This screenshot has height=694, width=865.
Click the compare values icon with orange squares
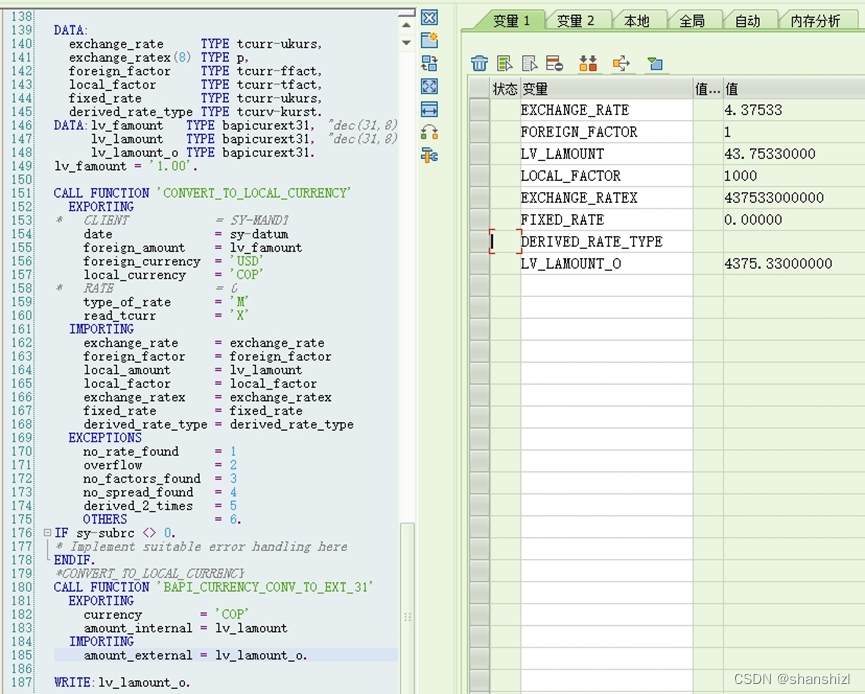587,63
